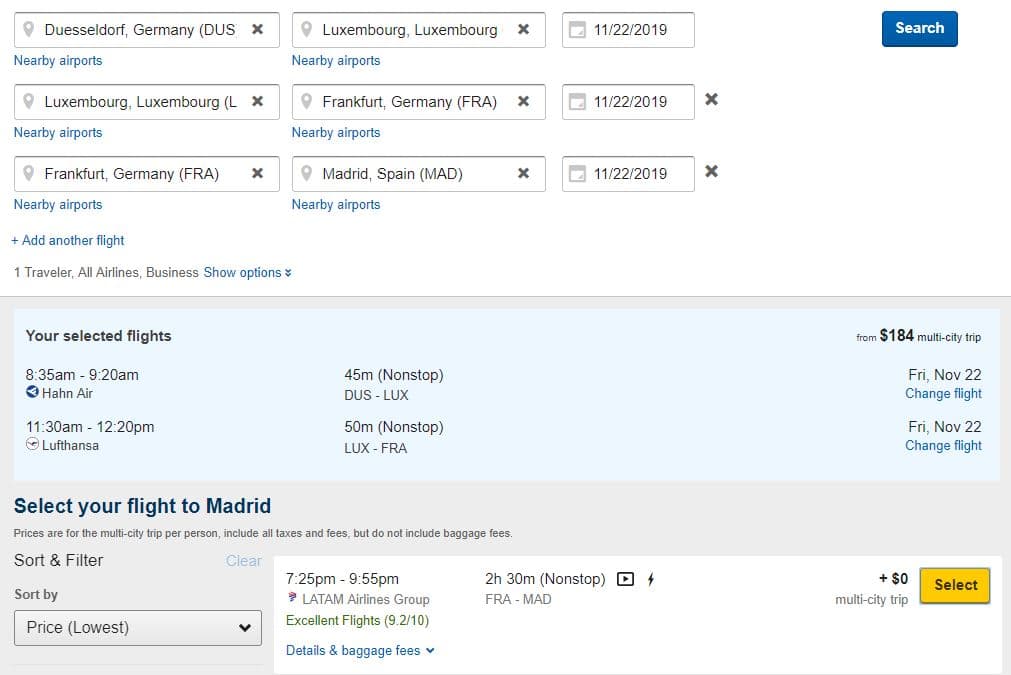Clear the Frankfurt destination in second flight
Viewport: 1011px width, 675px height.
pos(523,102)
